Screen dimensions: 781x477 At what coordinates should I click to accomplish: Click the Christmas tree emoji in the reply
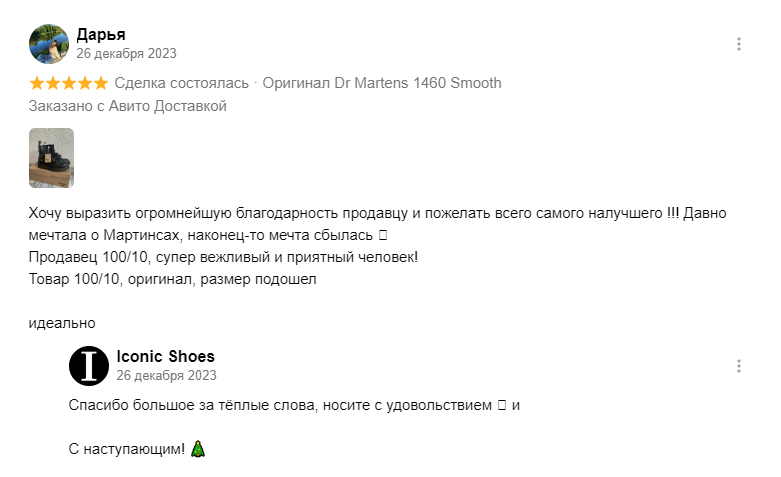198,449
